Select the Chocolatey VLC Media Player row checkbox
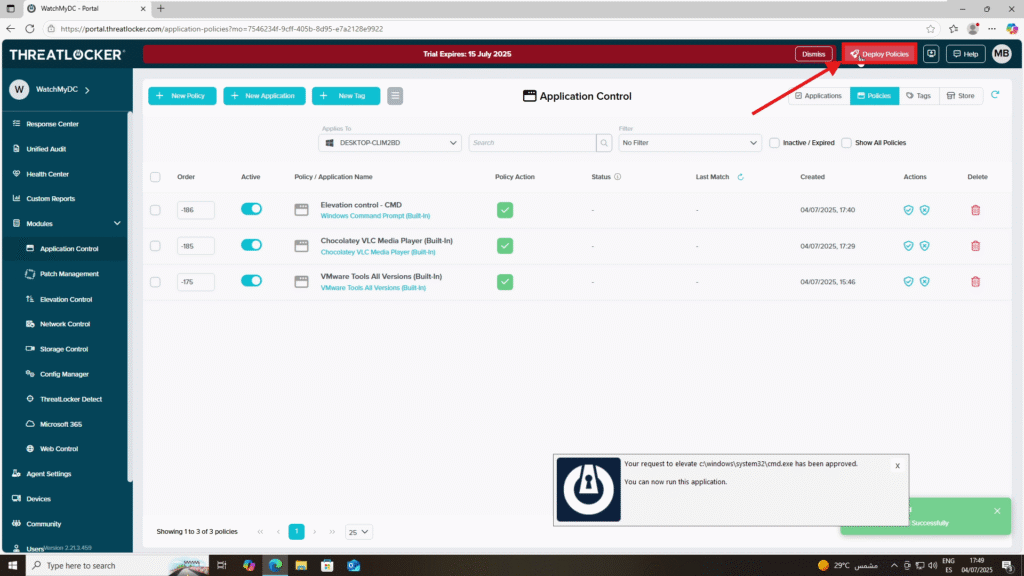Screen dimensions: 1024x576 [155, 246]
